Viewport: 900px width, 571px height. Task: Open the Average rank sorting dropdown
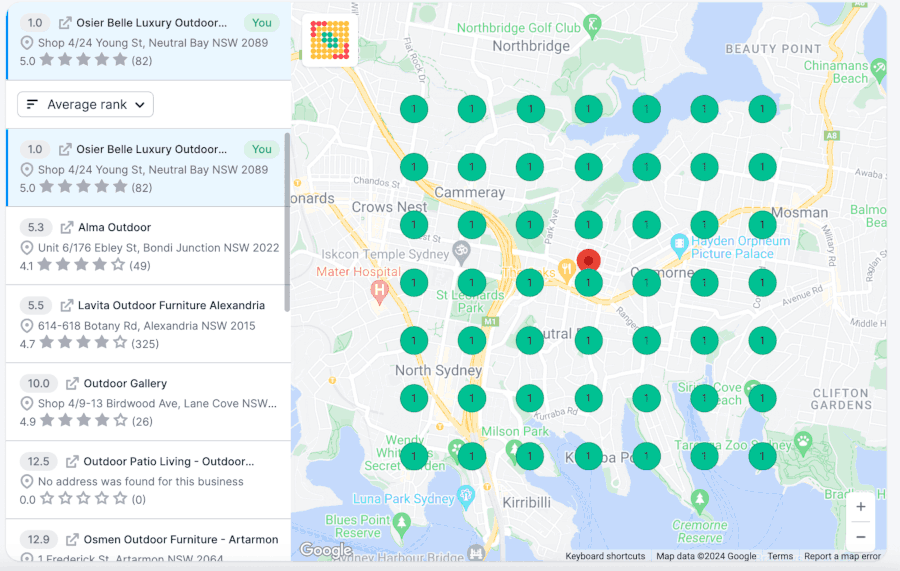(86, 104)
